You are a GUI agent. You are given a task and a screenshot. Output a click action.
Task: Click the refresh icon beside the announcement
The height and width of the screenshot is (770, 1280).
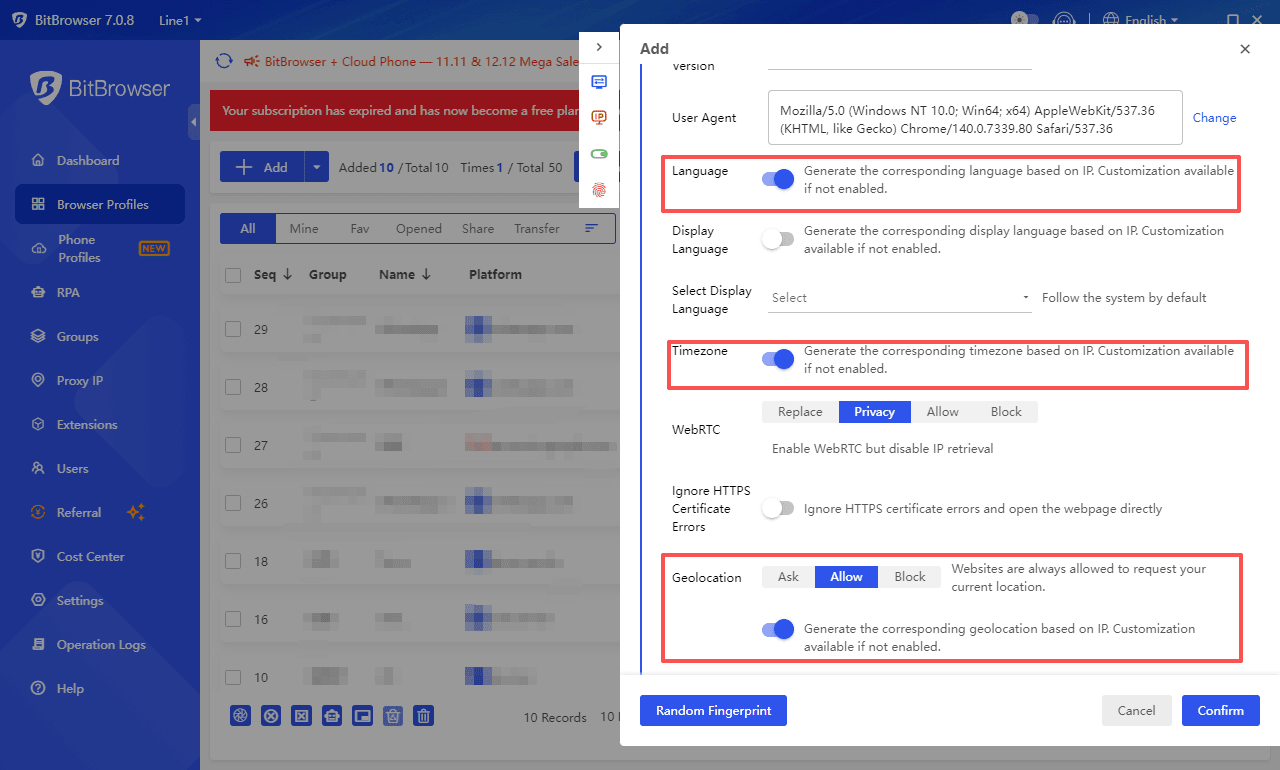point(224,61)
